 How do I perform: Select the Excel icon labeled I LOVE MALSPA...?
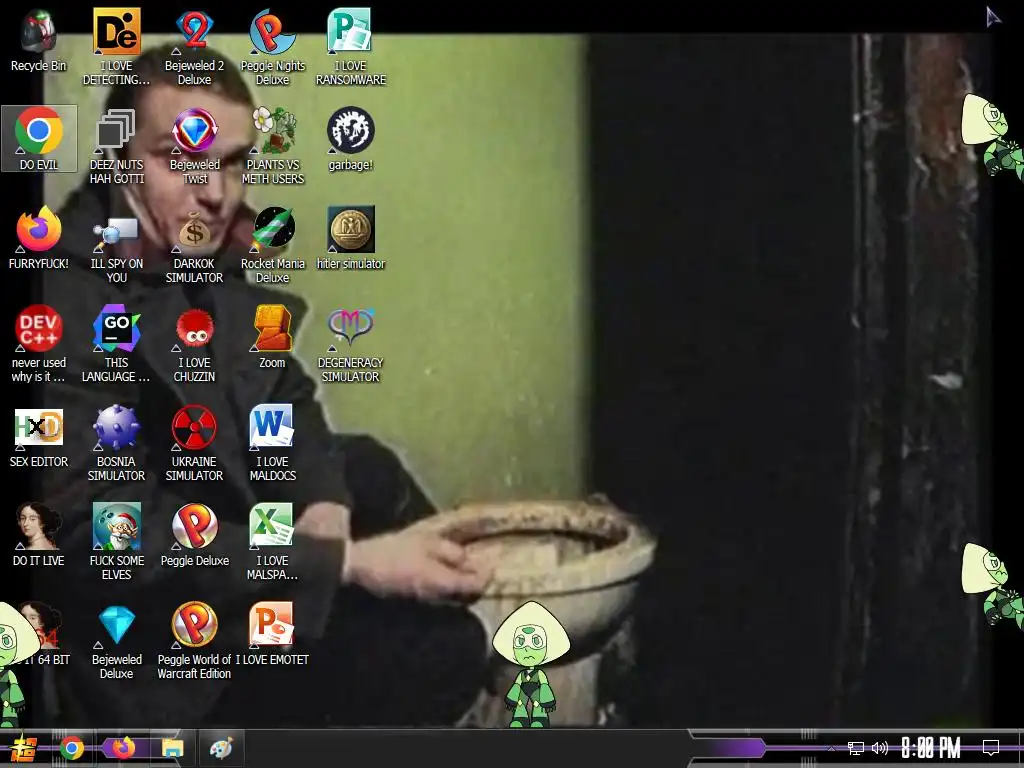click(272, 542)
